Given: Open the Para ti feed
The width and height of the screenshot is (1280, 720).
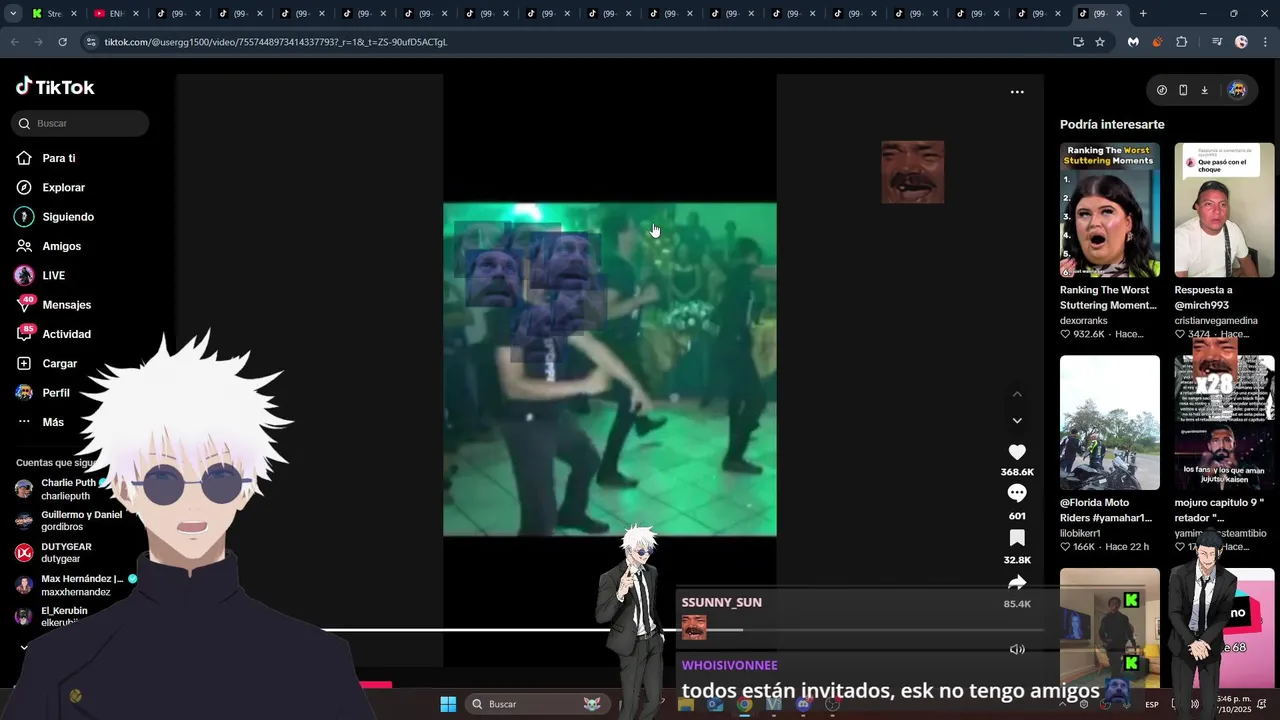Looking at the screenshot, I should pos(58,158).
